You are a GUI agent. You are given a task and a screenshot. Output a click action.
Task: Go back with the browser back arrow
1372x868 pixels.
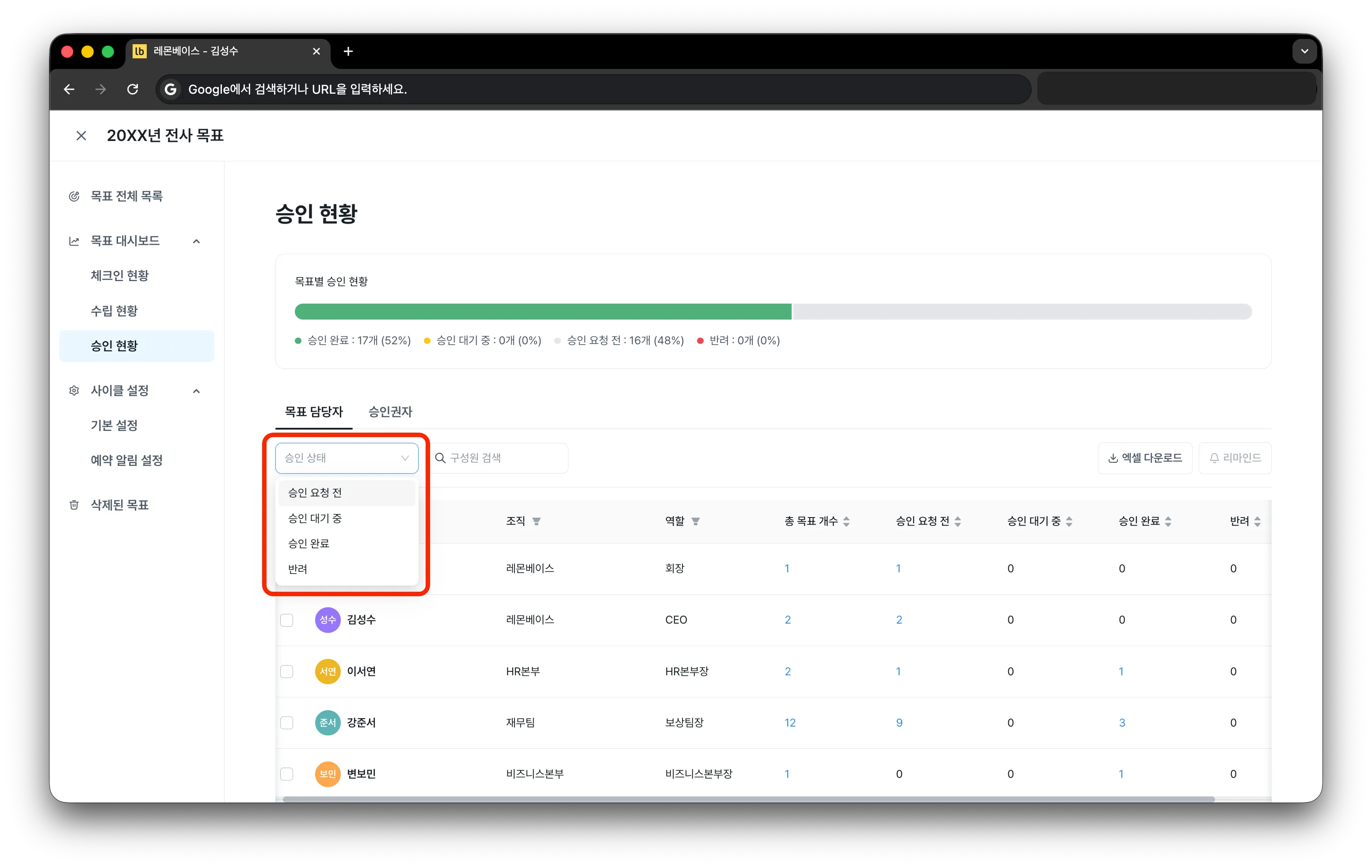69,89
